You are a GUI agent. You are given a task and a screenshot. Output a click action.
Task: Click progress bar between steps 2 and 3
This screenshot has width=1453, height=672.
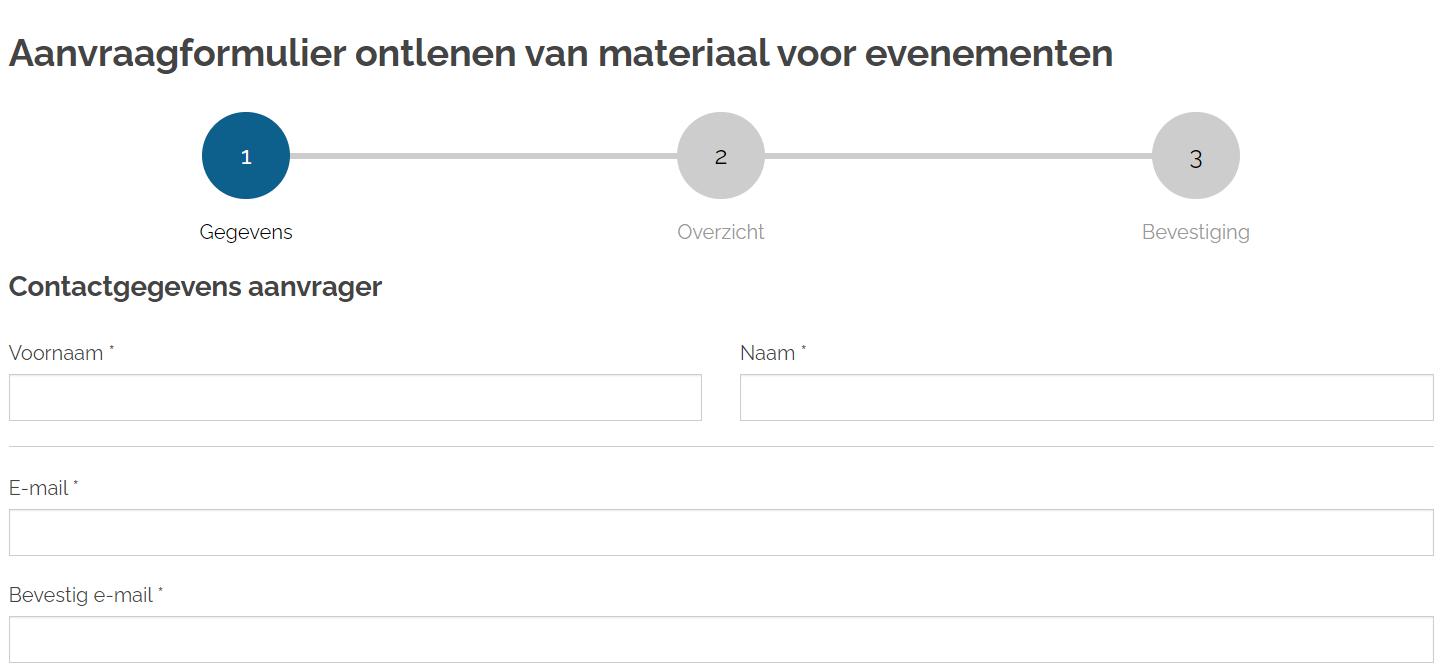point(958,156)
